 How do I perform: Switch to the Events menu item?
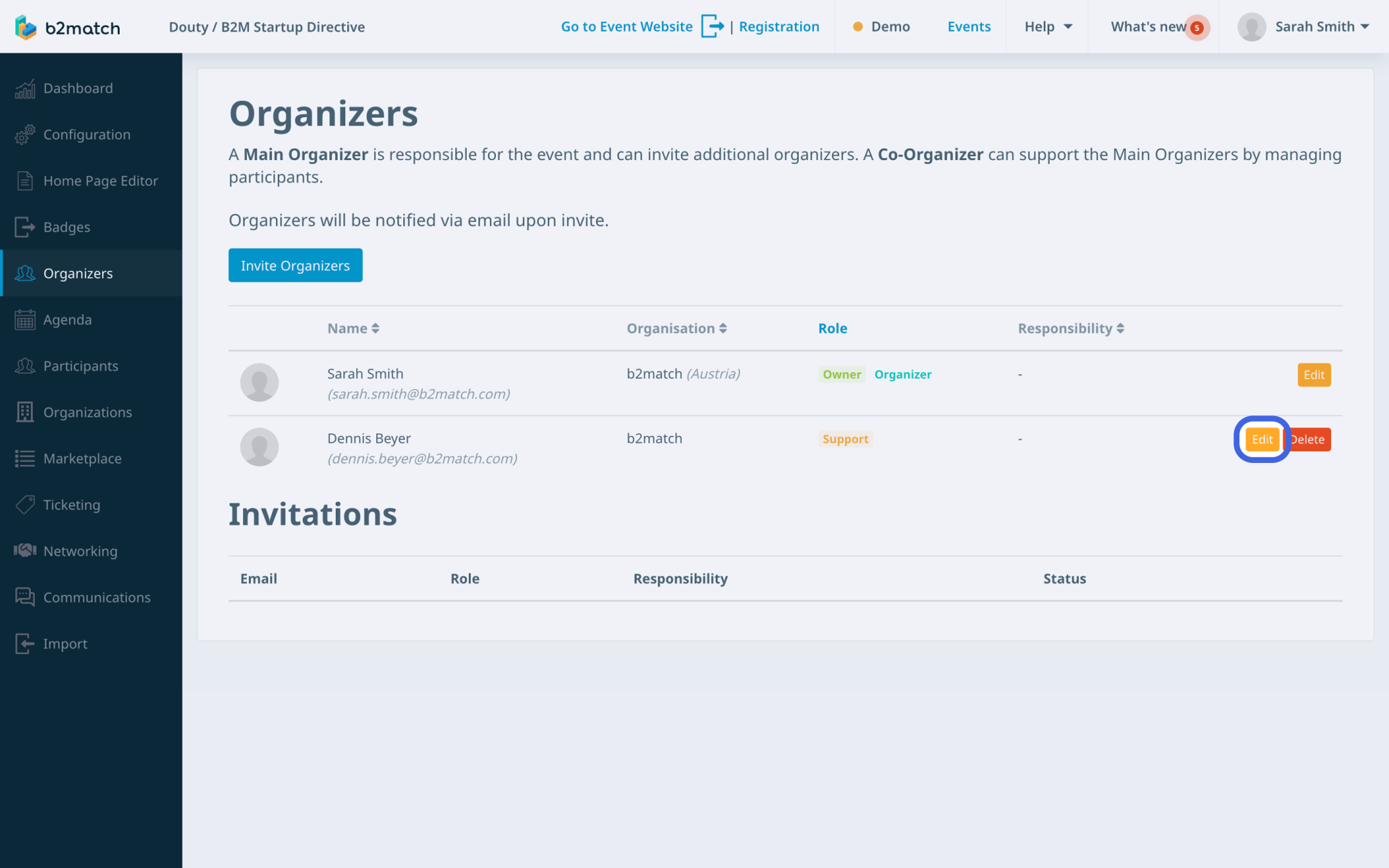pyautogui.click(x=968, y=26)
